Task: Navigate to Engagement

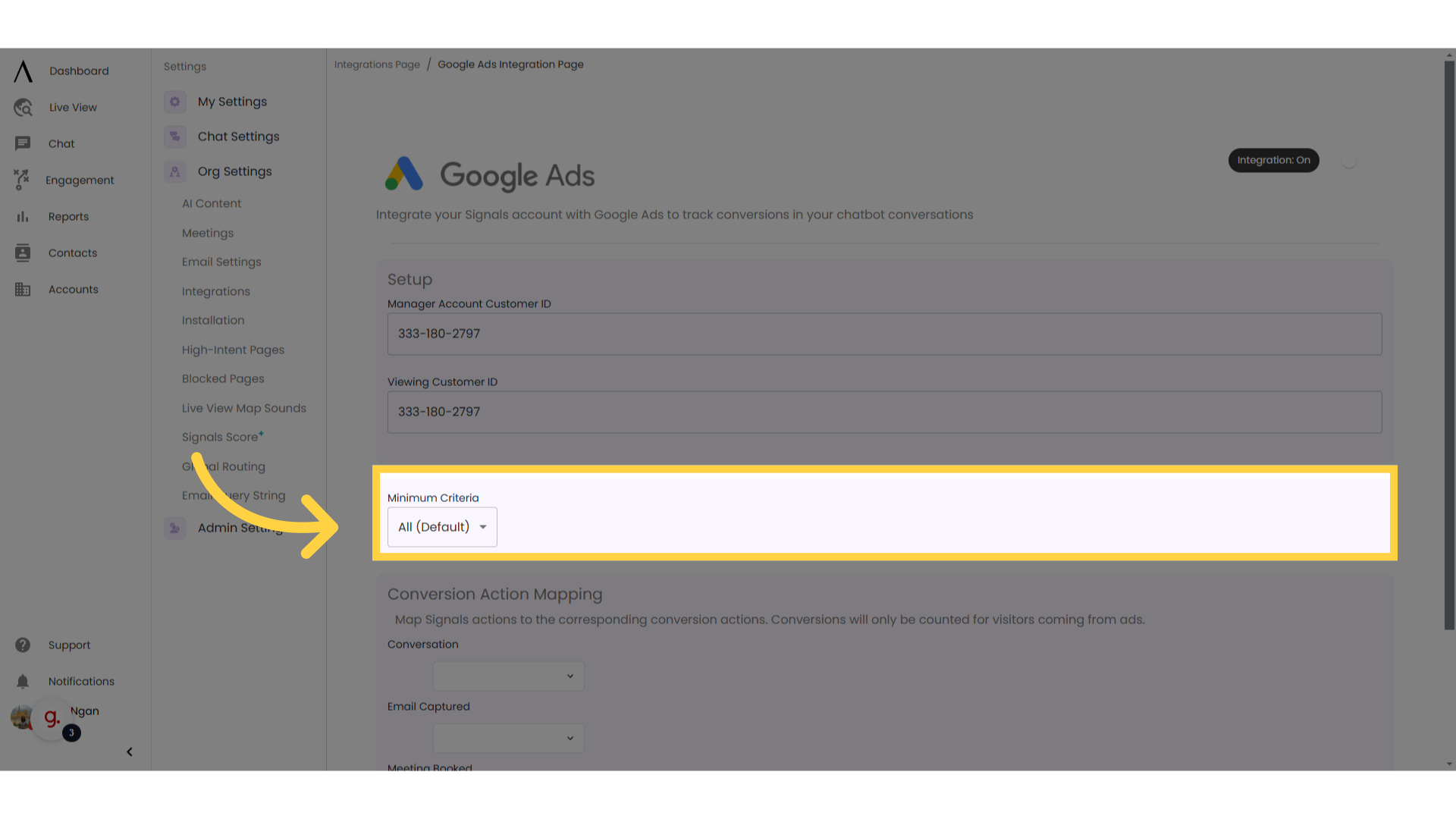Action: click(x=80, y=180)
